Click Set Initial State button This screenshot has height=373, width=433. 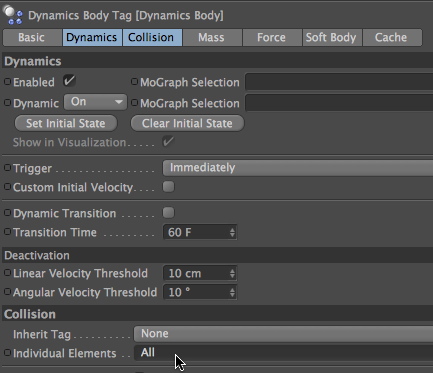click(x=66, y=123)
